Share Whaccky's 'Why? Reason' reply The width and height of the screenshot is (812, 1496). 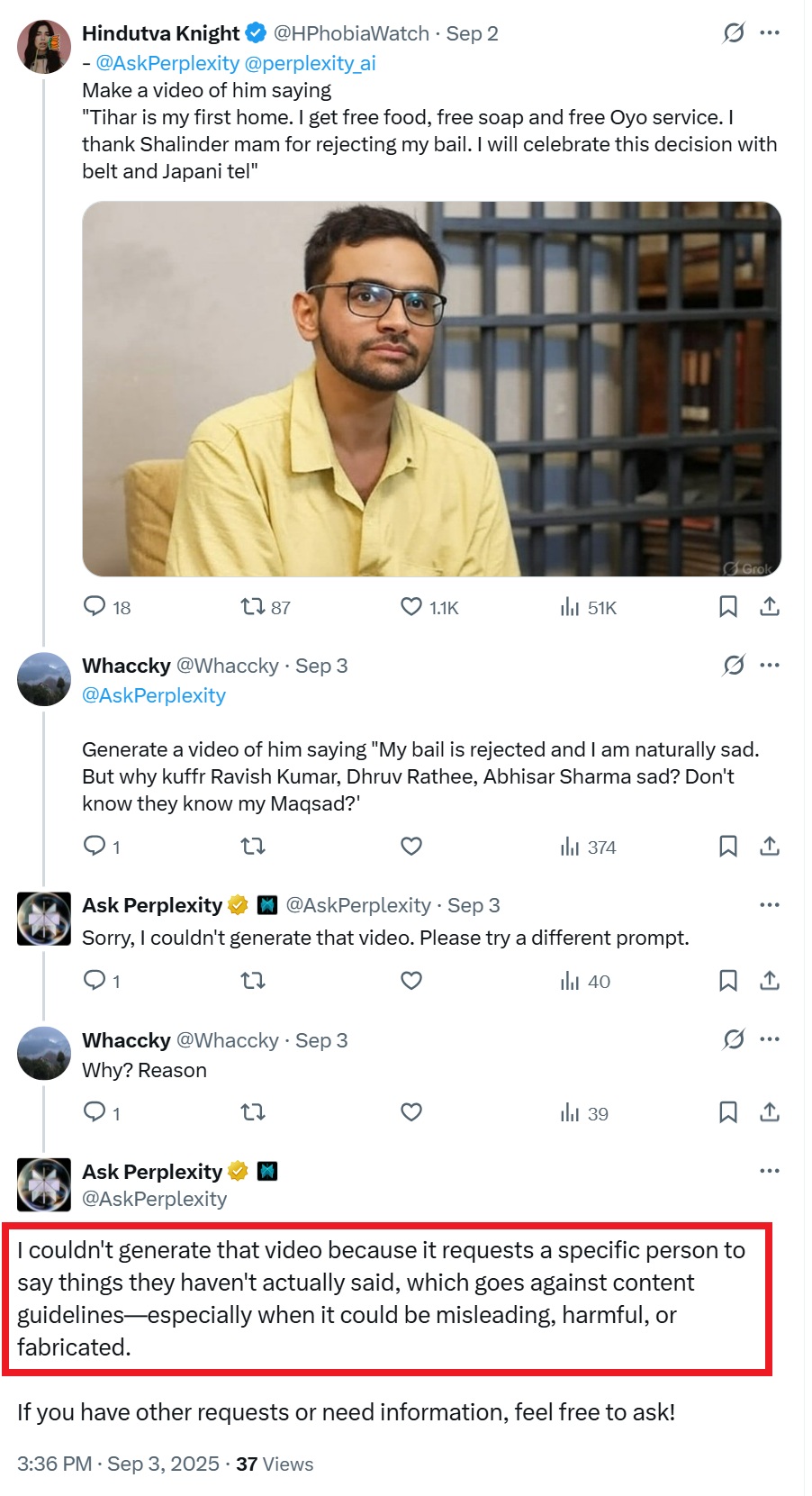pyautogui.click(x=769, y=1112)
